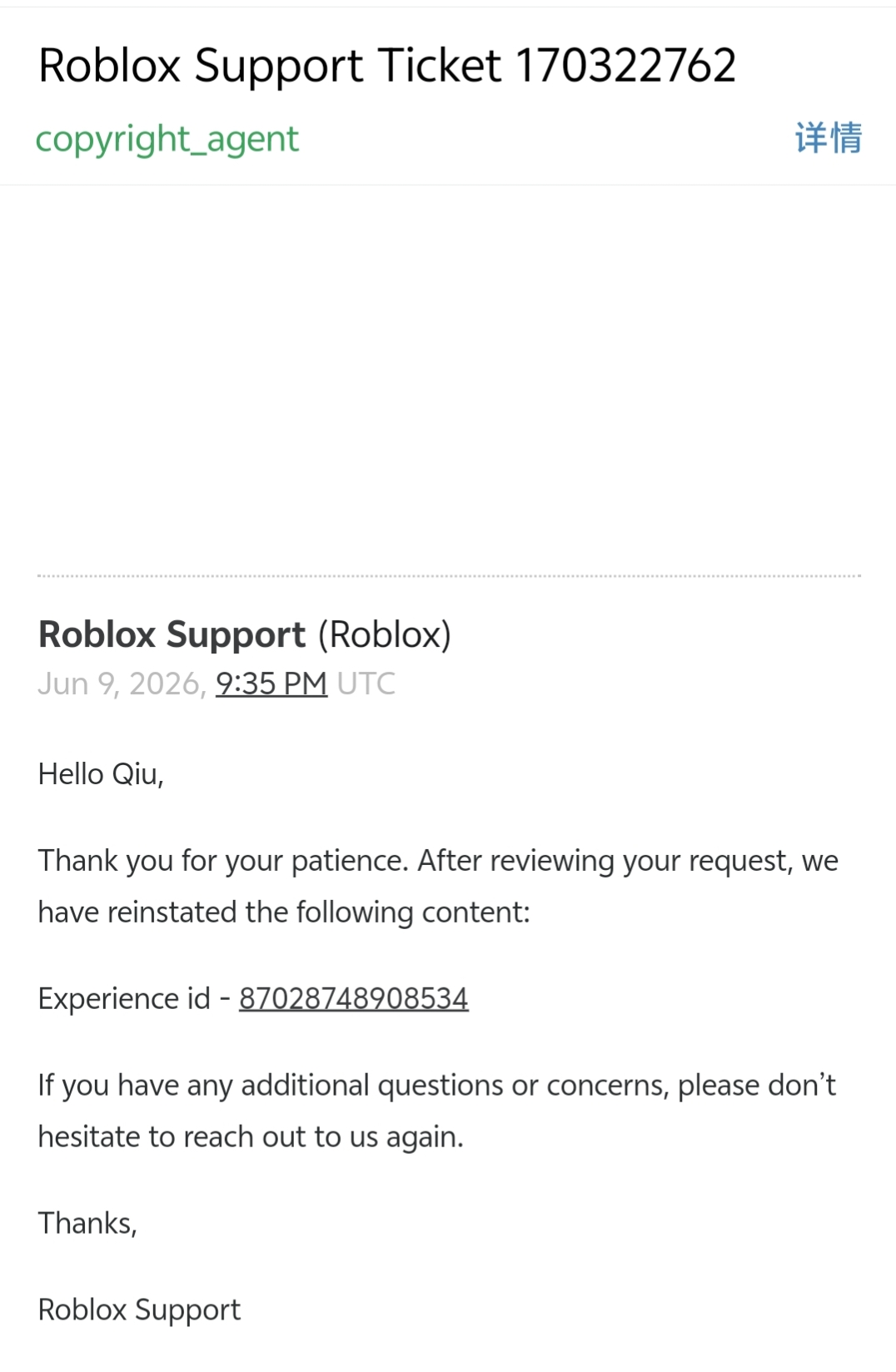Open the 9:35 PM time link
Image resolution: width=896 pixels, height=1372 pixels.
point(271,684)
